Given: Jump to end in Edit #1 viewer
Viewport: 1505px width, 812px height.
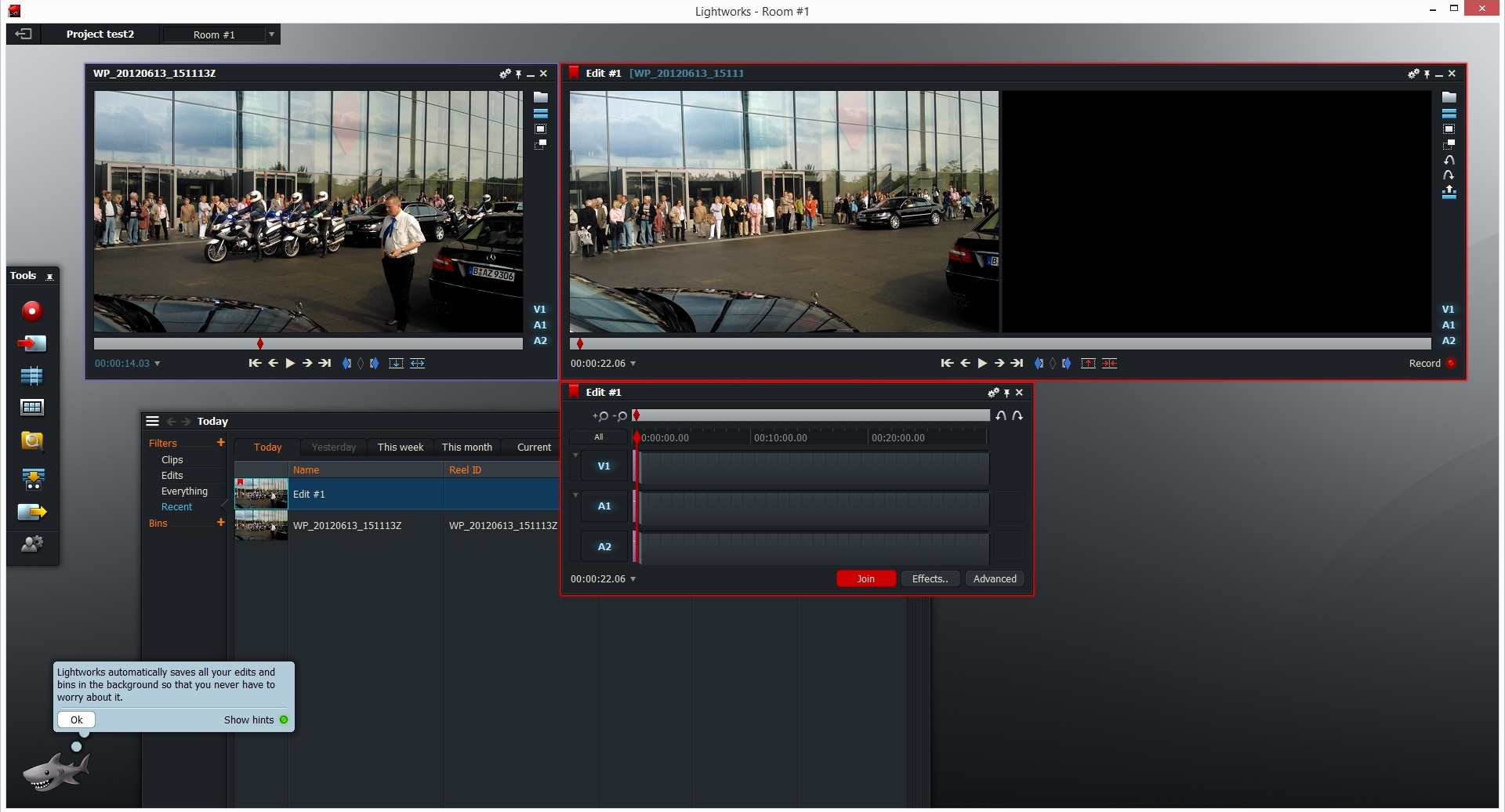Looking at the screenshot, I should click(1017, 363).
